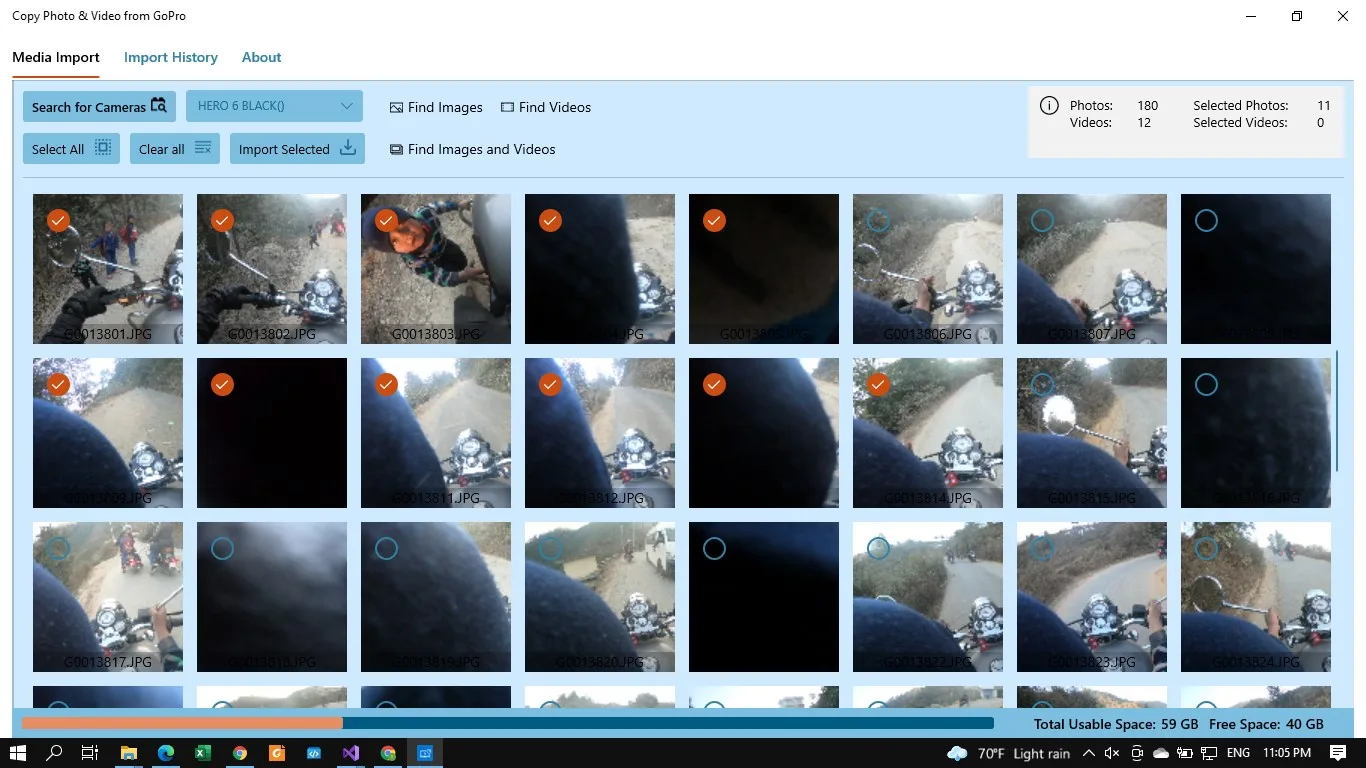Click Find Images and Videos
The height and width of the screenshot is (768, 1366).
[473, 149]
